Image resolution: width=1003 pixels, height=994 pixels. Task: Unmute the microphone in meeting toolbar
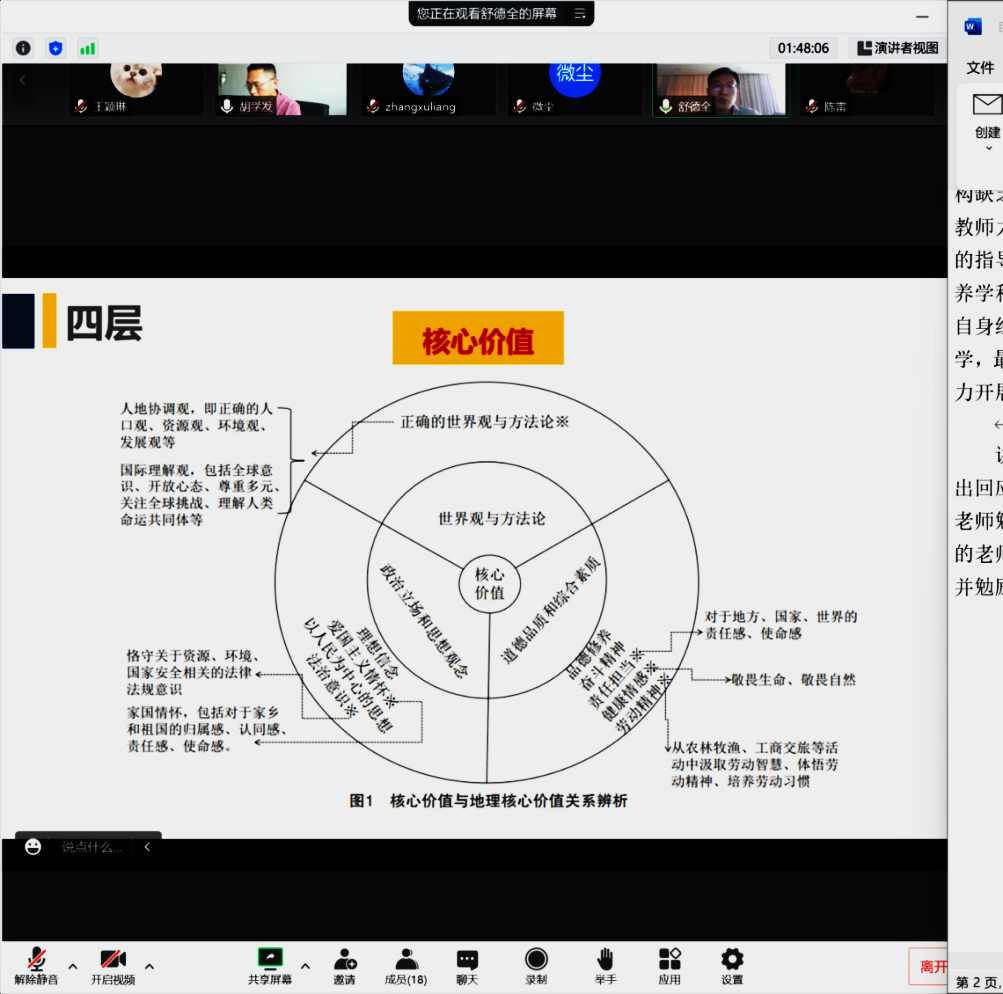coord(37,966)
